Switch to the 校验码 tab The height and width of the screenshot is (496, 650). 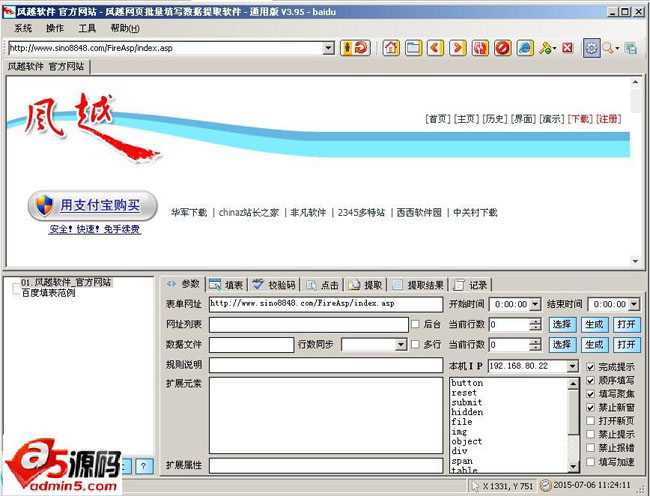pos(274,285)
